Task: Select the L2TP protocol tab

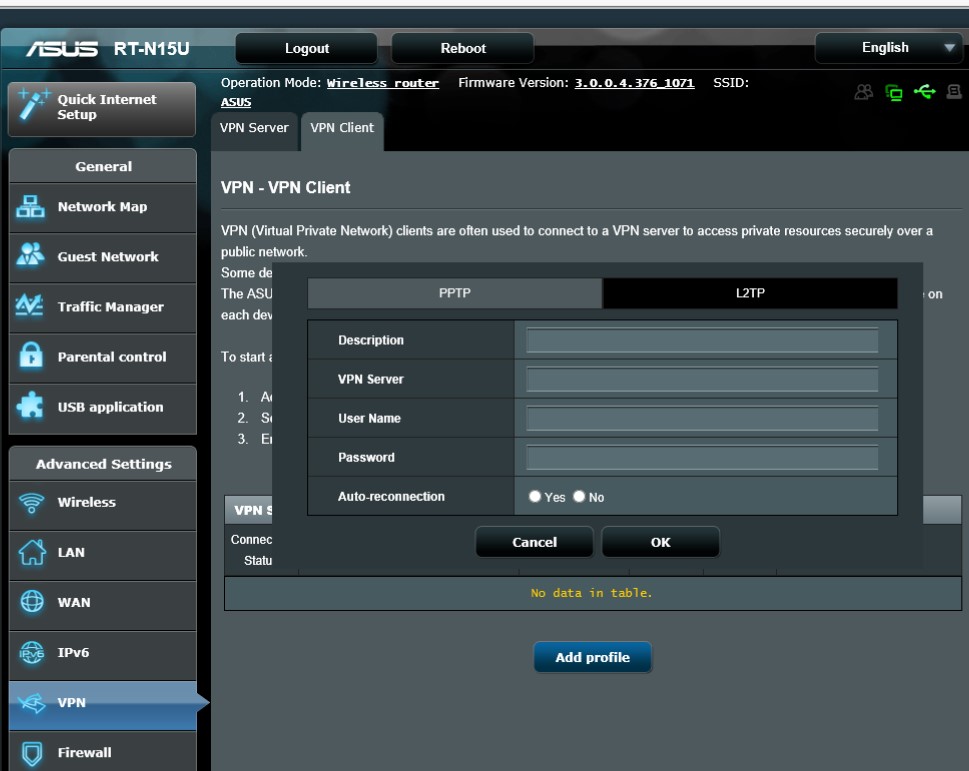Action: tap(749, 293)
